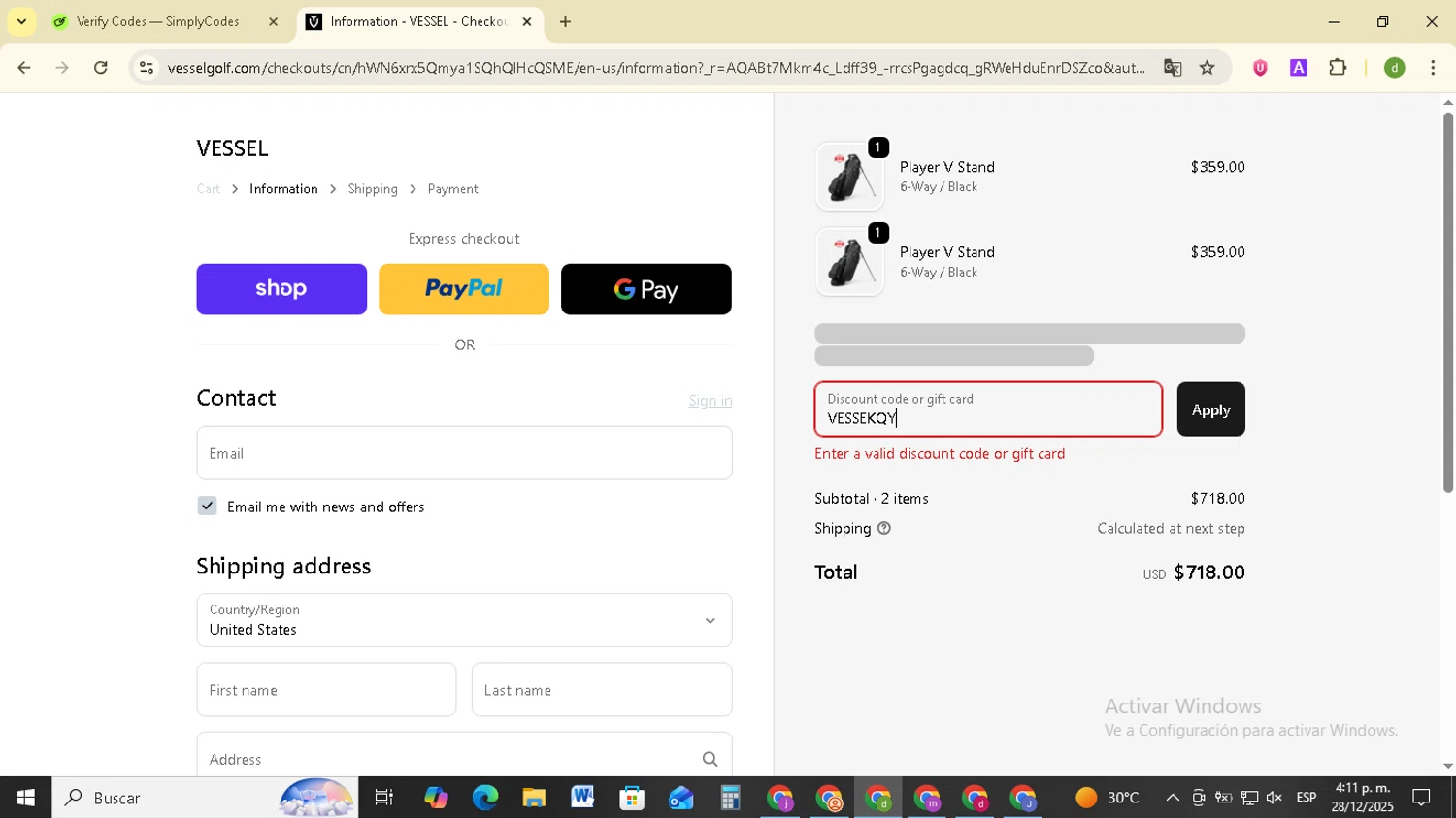Open the tab search dropdown arrow
Screen dimensions: 1456x818
21,21
